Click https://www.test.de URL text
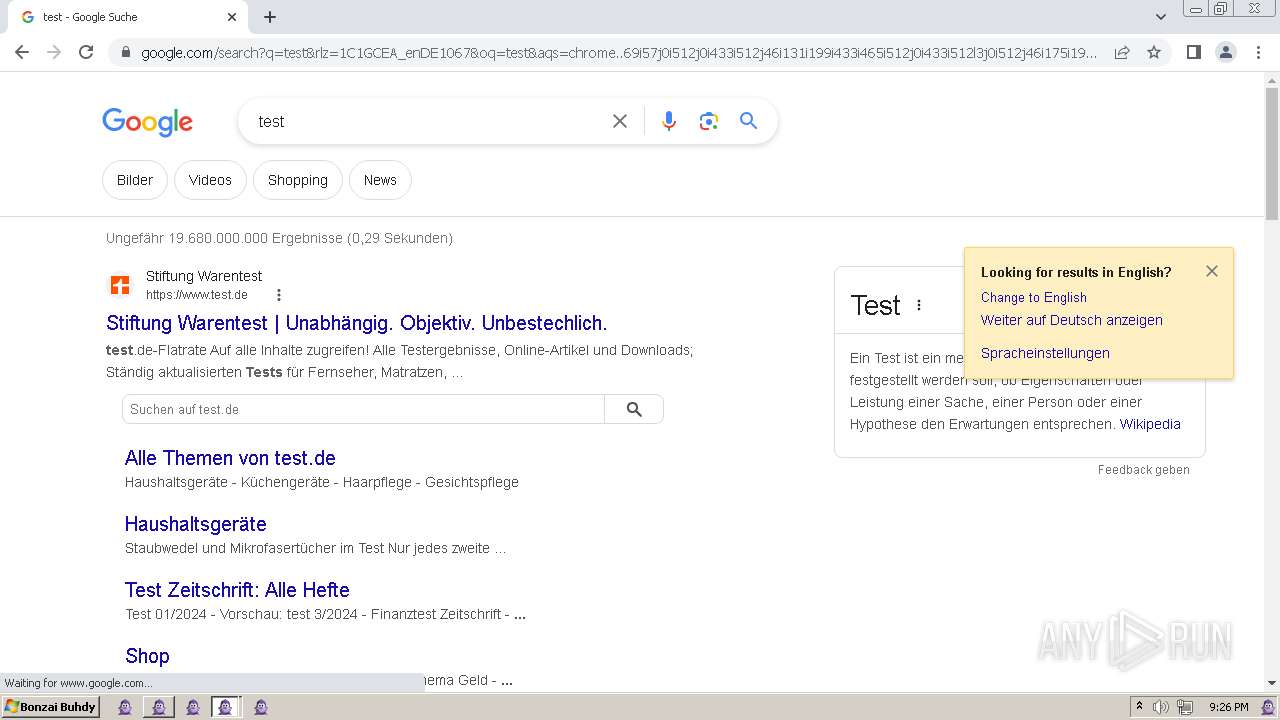 coord(197,295)
